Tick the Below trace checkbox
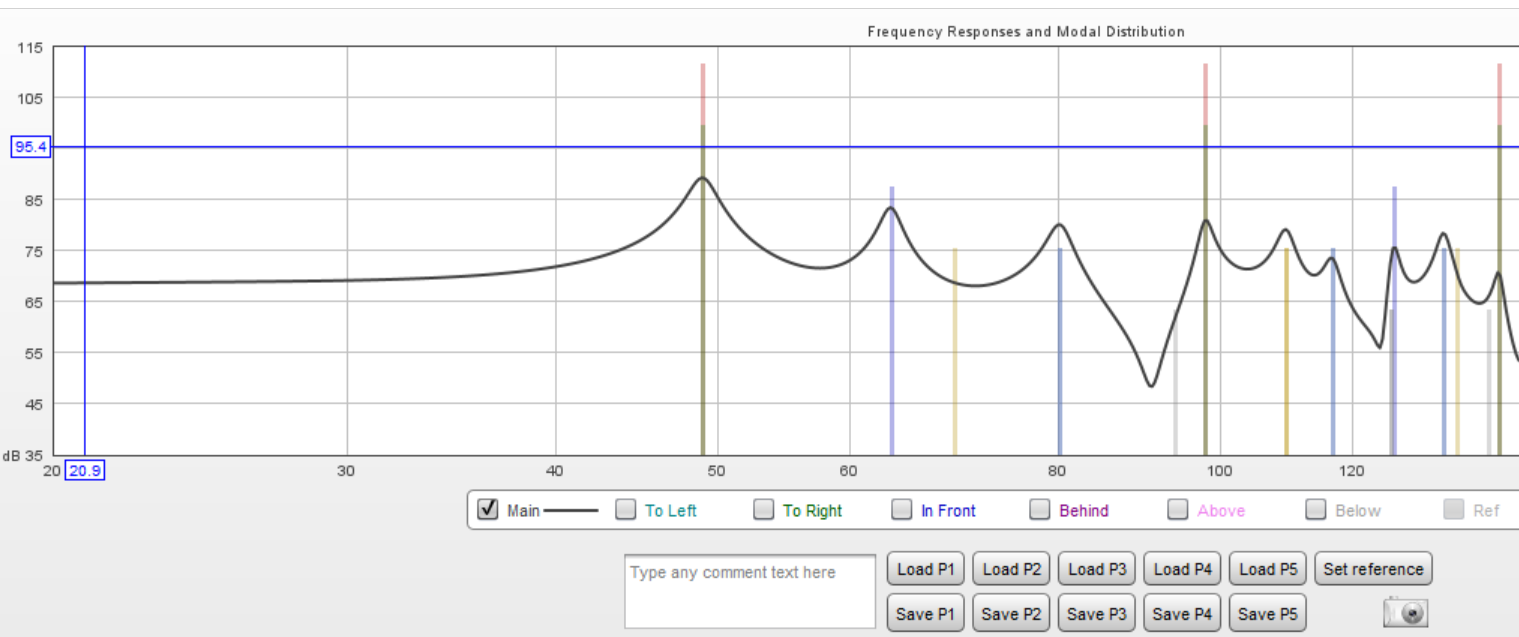Viewport: 1519px width, 637px height. click(x=1317, y=510)
